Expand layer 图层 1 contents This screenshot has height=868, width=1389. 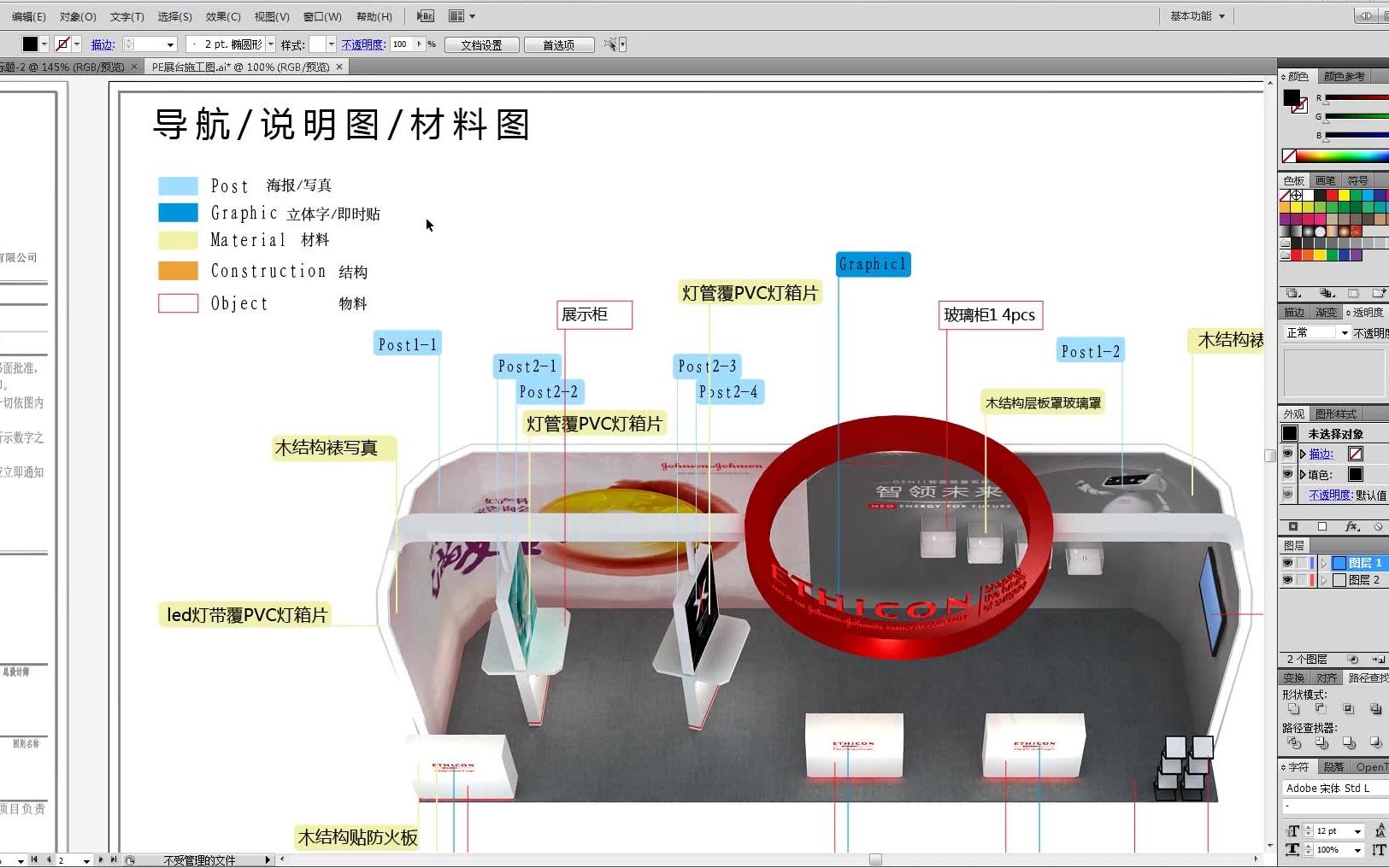point(1324,563)
